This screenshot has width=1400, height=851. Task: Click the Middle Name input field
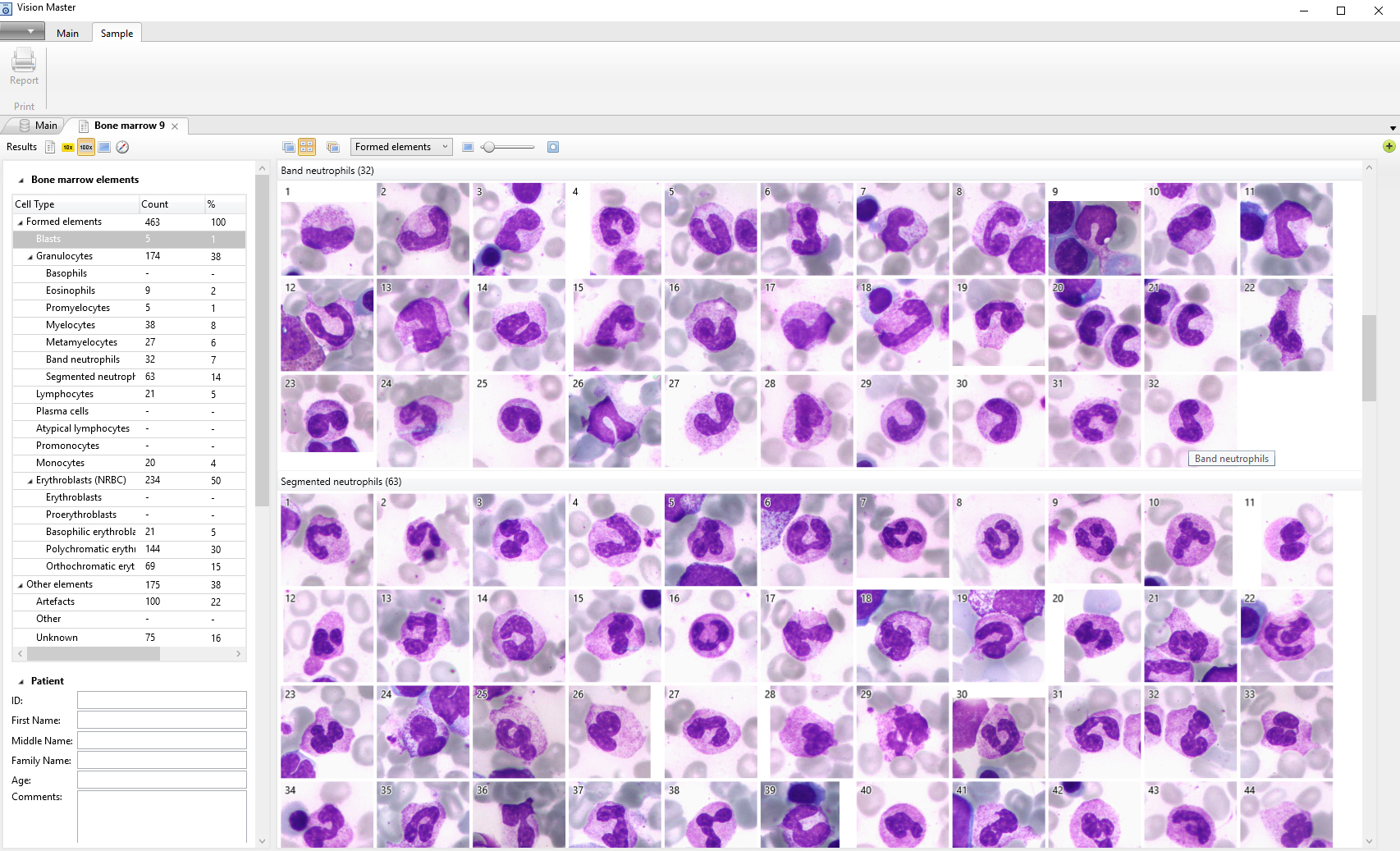(162, 740)
